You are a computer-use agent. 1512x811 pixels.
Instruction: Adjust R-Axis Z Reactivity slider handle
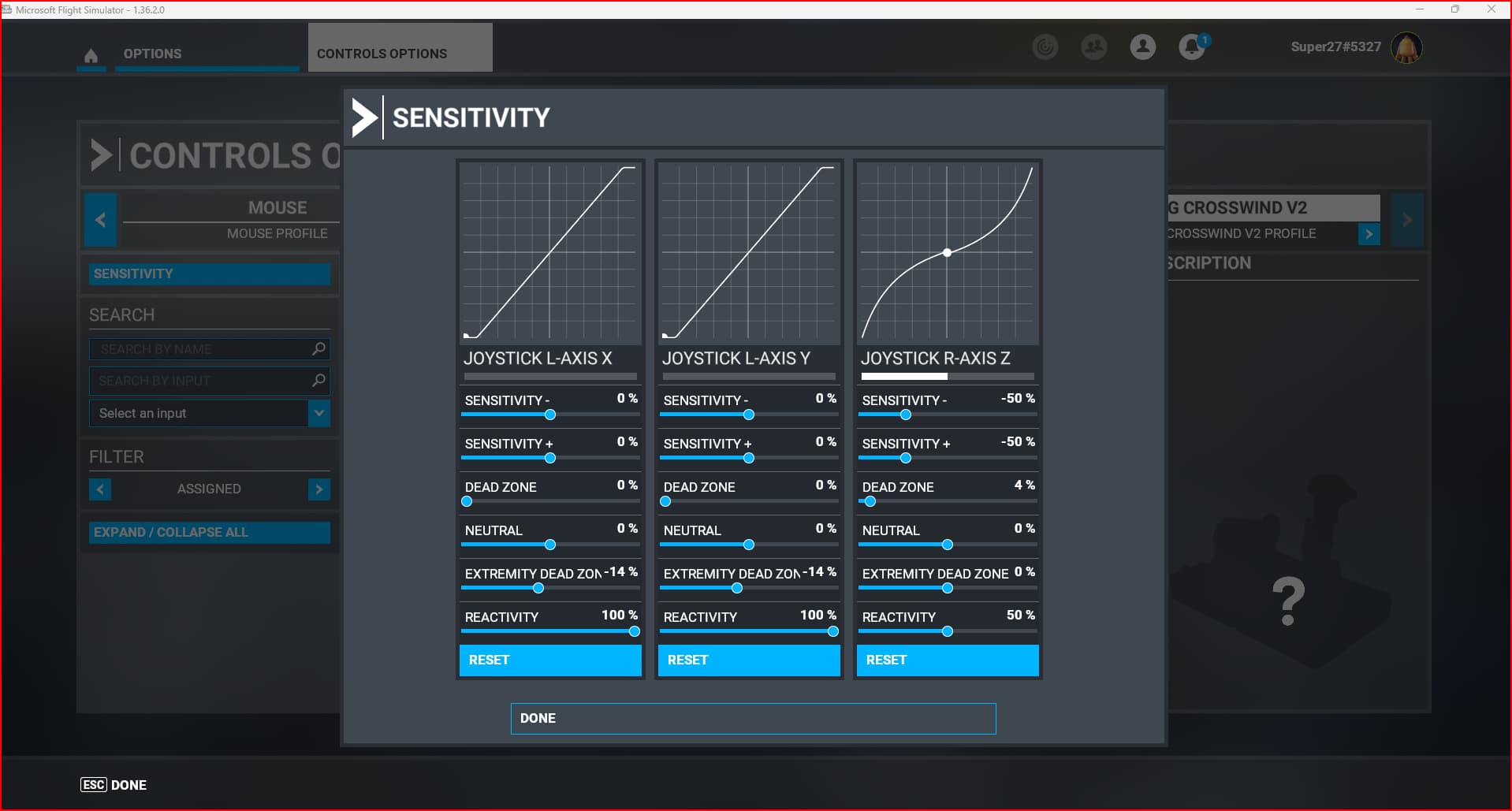(948, 631)
